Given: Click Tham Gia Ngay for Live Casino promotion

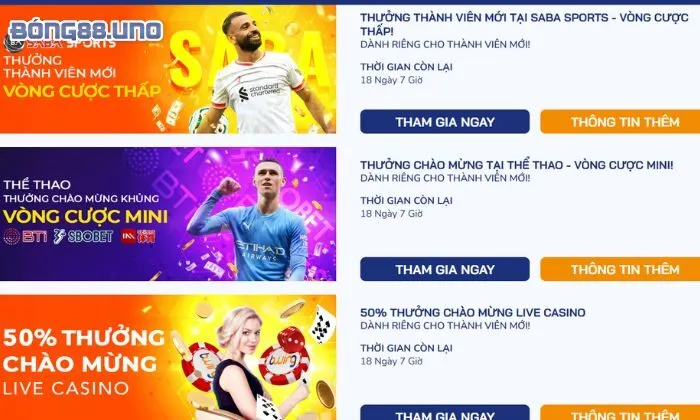Looking at the screenshot, I should (x=445, y=413).
